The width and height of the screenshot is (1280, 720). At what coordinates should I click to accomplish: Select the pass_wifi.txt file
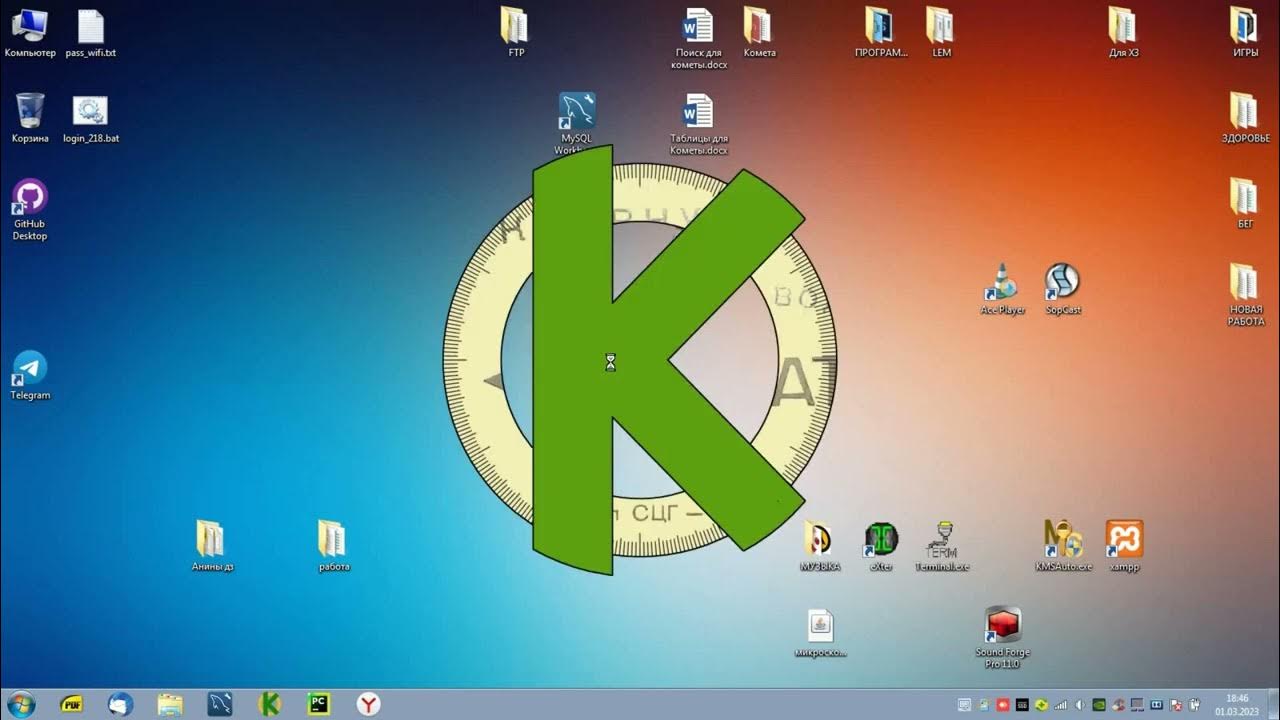pos(91,32)
